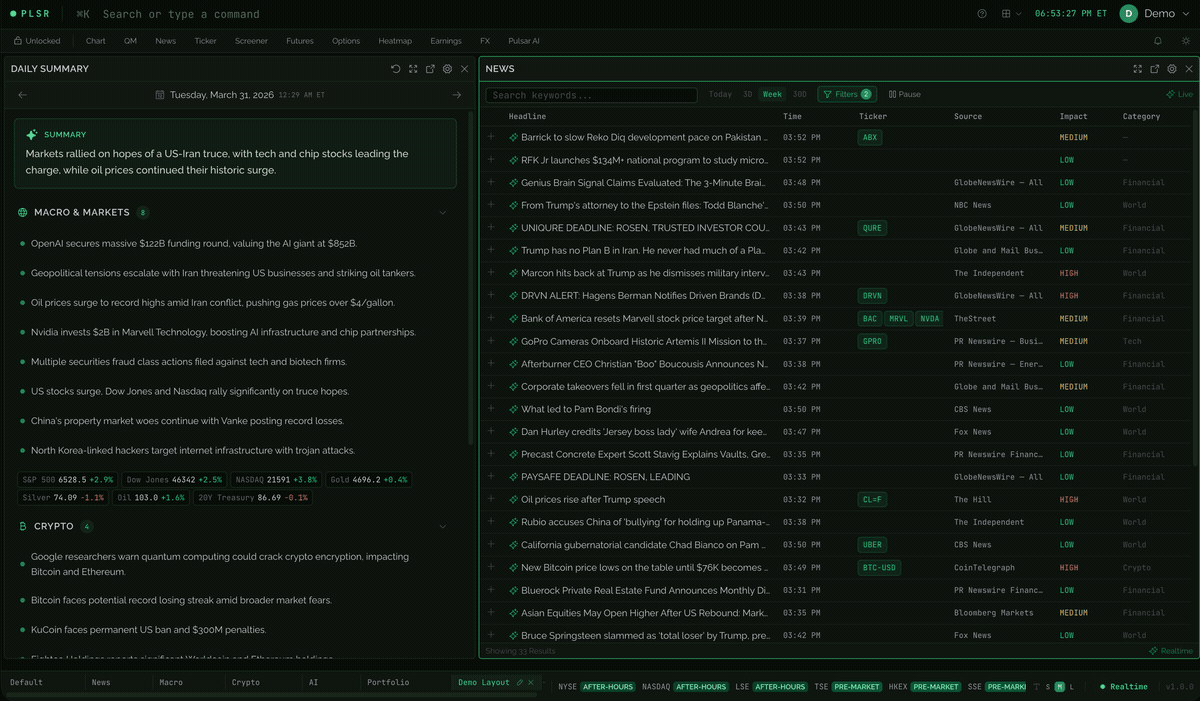The width and height of the screenshot is (1200, 701).
Task: Click the Gold 4696.2 market chip
Action: pyautogui.click(x=369, y=480)
